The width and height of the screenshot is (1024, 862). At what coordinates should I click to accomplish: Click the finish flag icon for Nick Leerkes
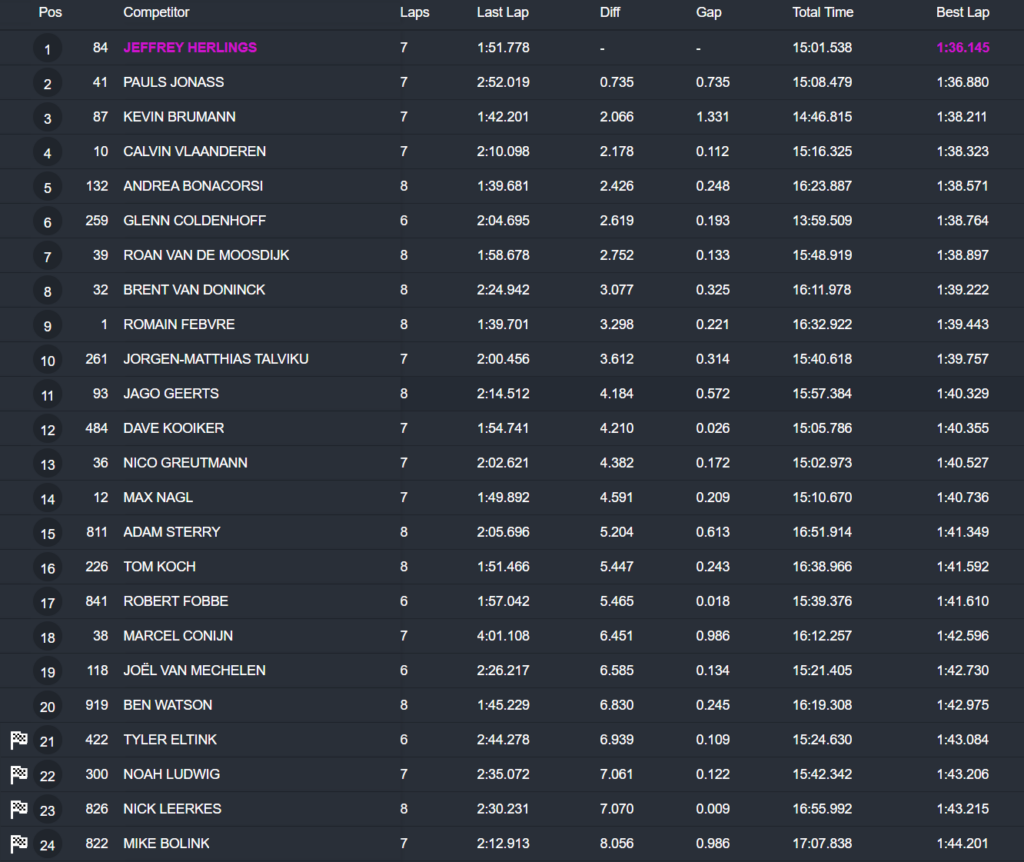(x=18, y=809)
